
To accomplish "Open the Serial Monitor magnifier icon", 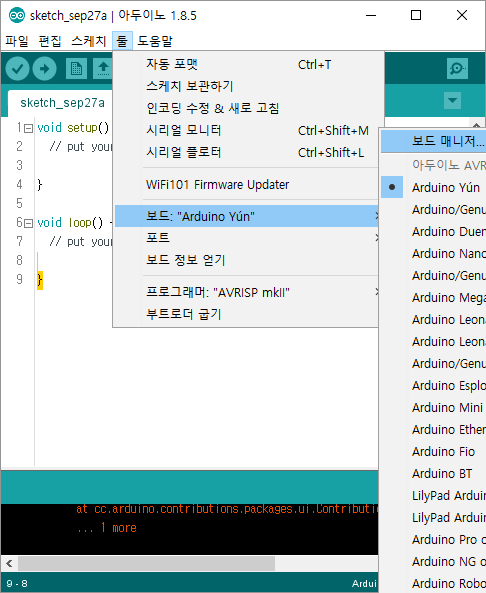I will click(457, 68).
